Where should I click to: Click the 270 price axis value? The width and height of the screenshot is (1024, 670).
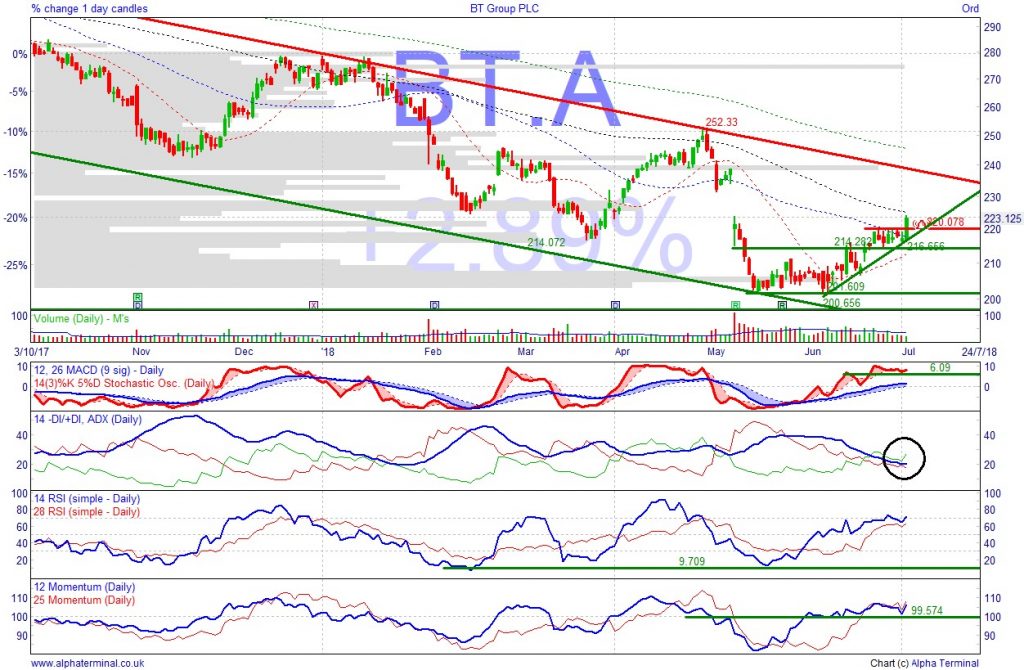point(992,80)
